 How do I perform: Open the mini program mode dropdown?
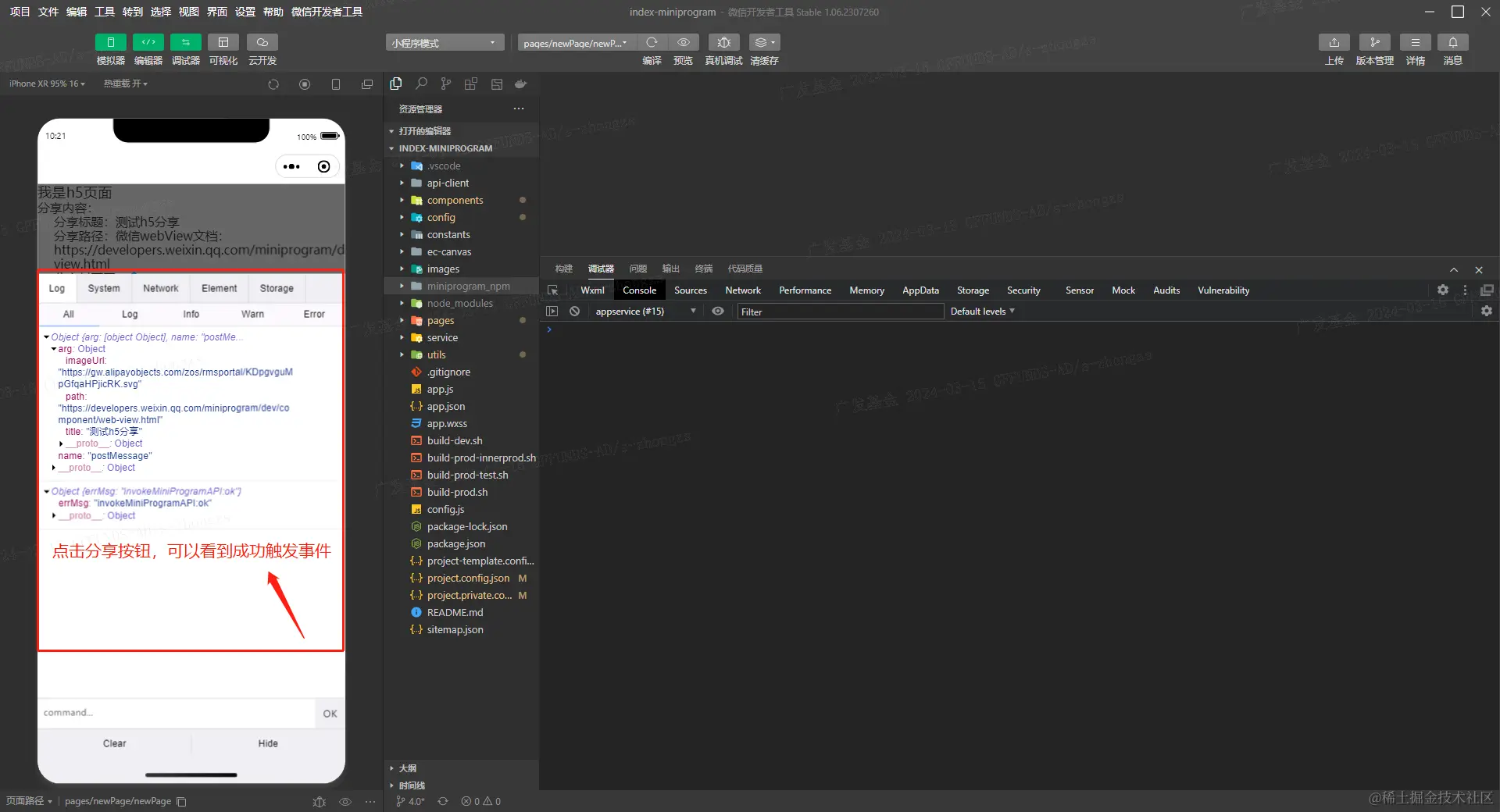(444, 43)
